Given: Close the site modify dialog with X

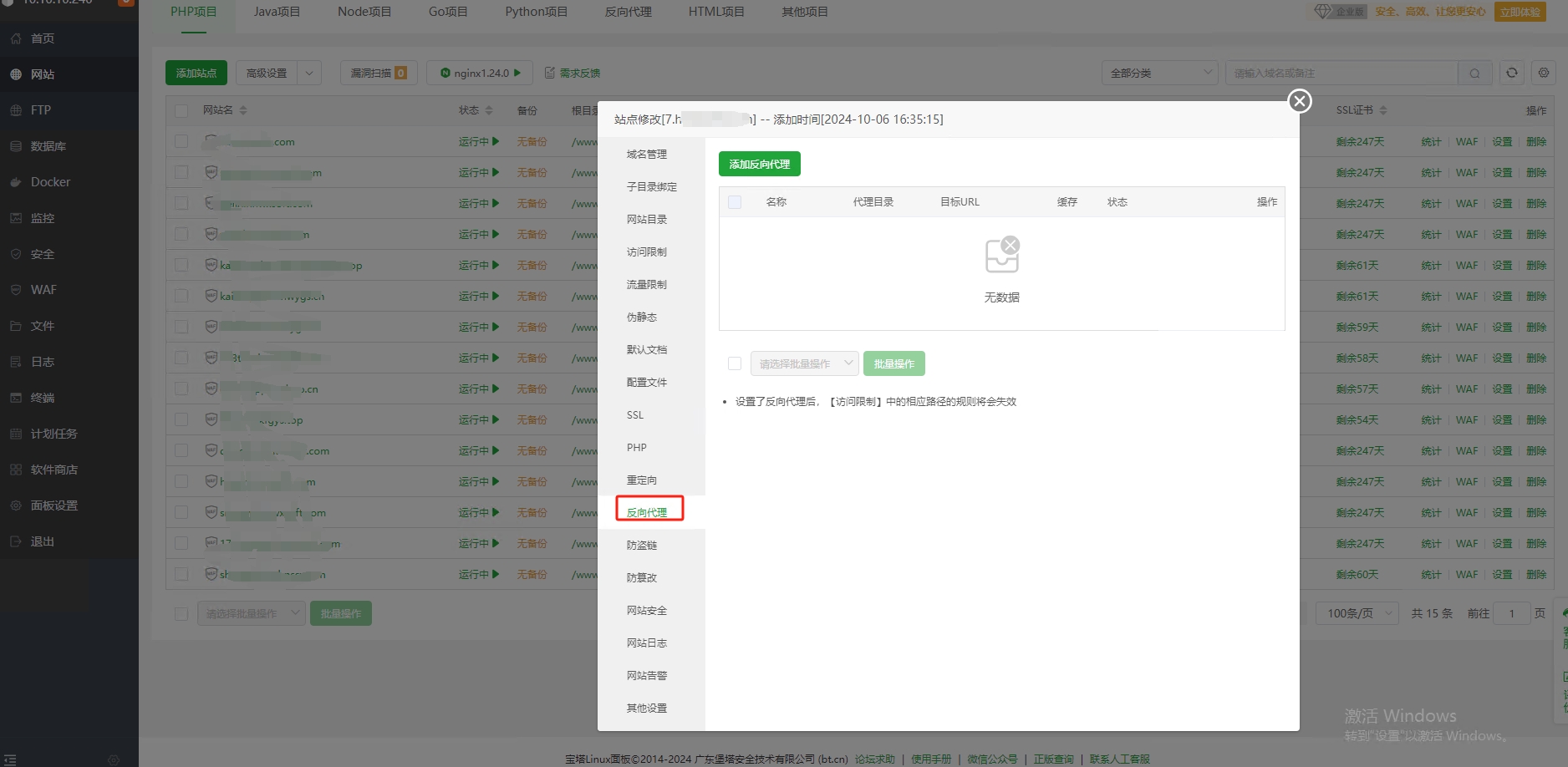Looking at the screenshot, I should 1299,101.
